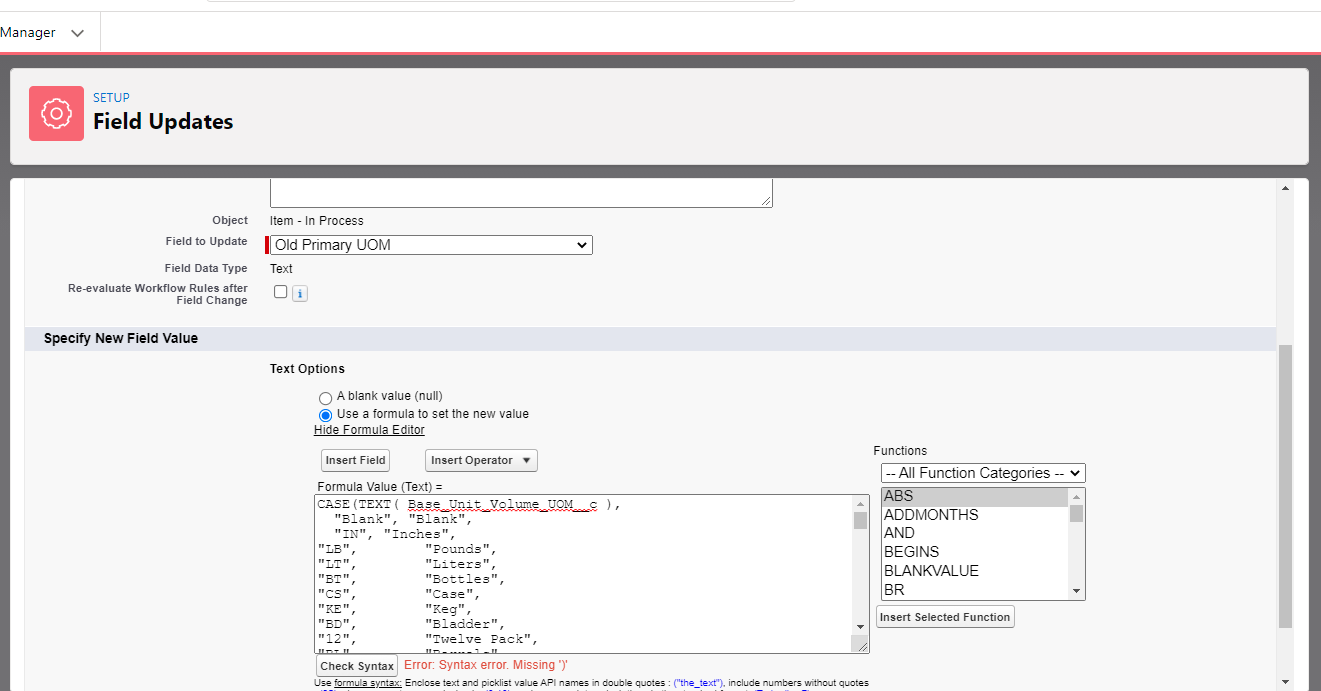Click the Hide Formula Editor link

pos(369,430)
